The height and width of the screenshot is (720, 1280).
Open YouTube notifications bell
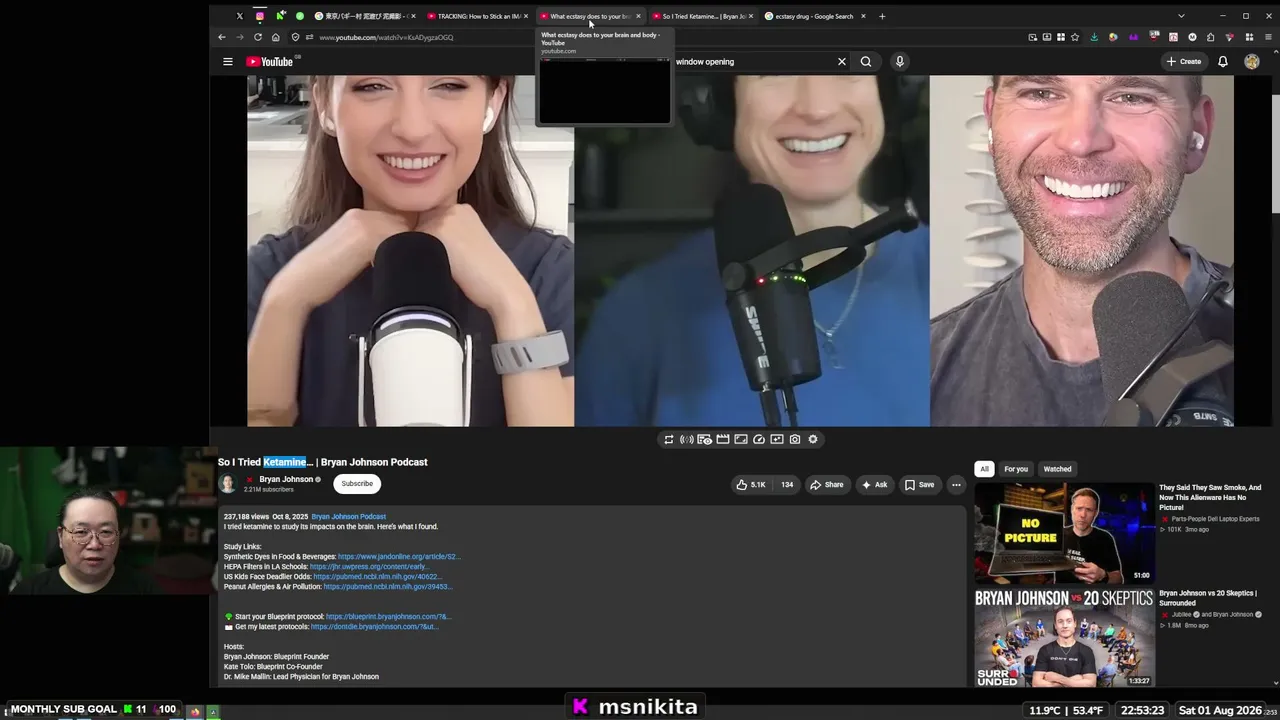pyautogui.click(x=1223, y=62)
